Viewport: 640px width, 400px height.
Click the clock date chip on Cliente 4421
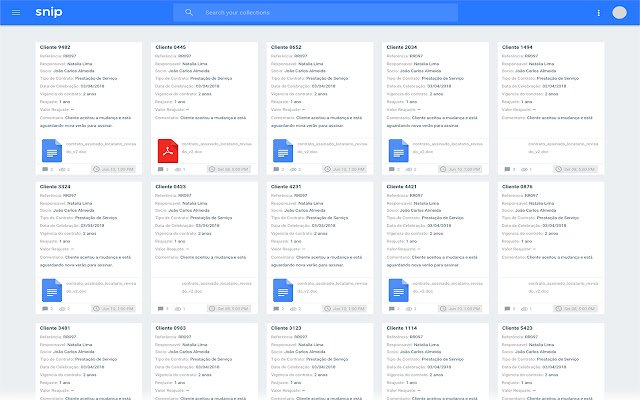pyautogui.click(x=460, y=309)
